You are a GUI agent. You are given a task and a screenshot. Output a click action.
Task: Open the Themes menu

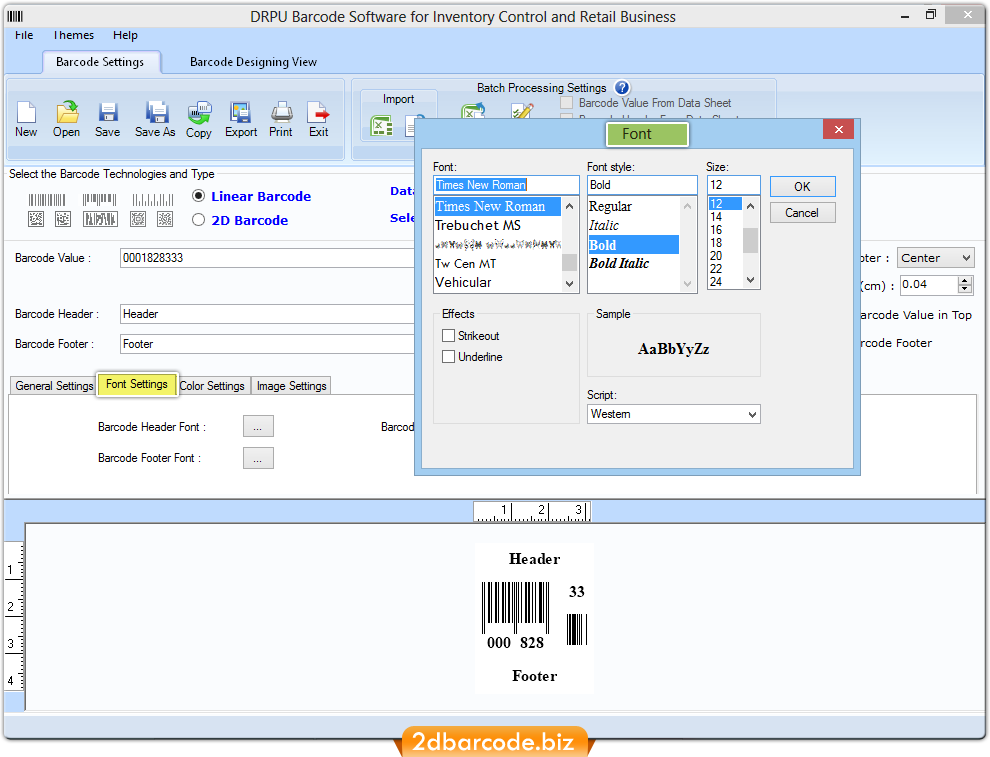(x=73, y=35)
